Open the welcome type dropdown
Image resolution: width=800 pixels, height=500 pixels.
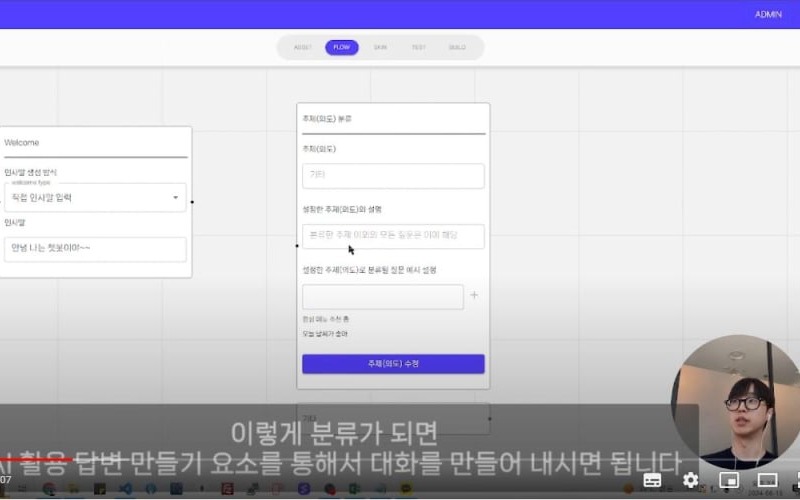click(95, 198)
